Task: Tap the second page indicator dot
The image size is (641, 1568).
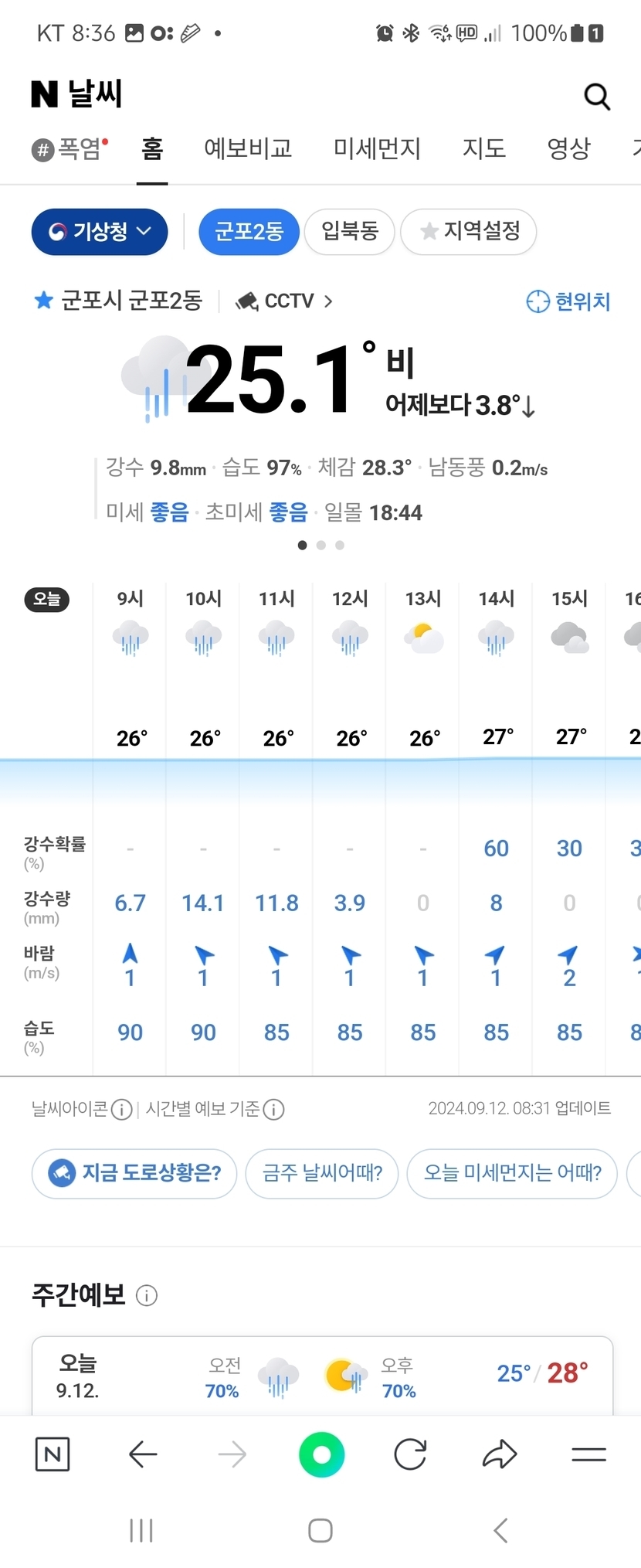Action: [321, 546]
